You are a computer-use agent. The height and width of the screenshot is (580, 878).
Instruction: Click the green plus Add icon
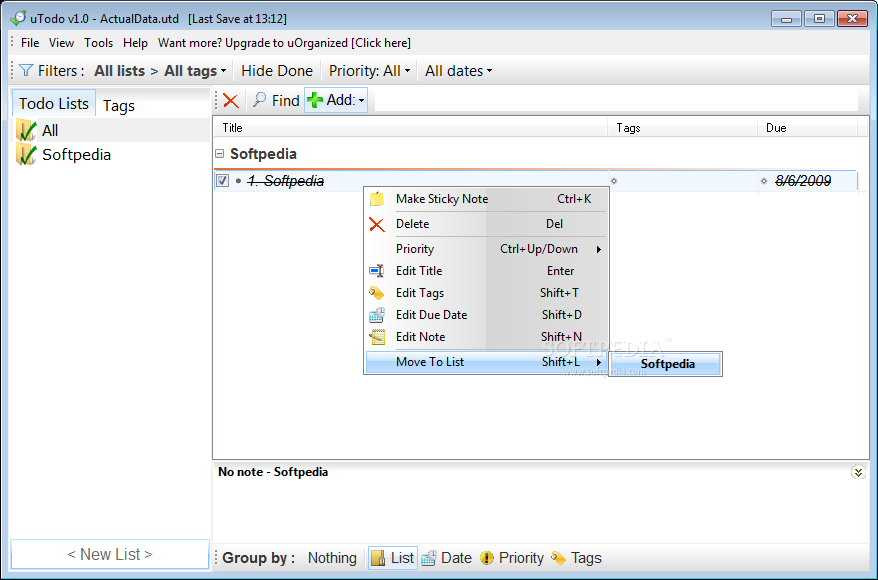click(315, 100)
